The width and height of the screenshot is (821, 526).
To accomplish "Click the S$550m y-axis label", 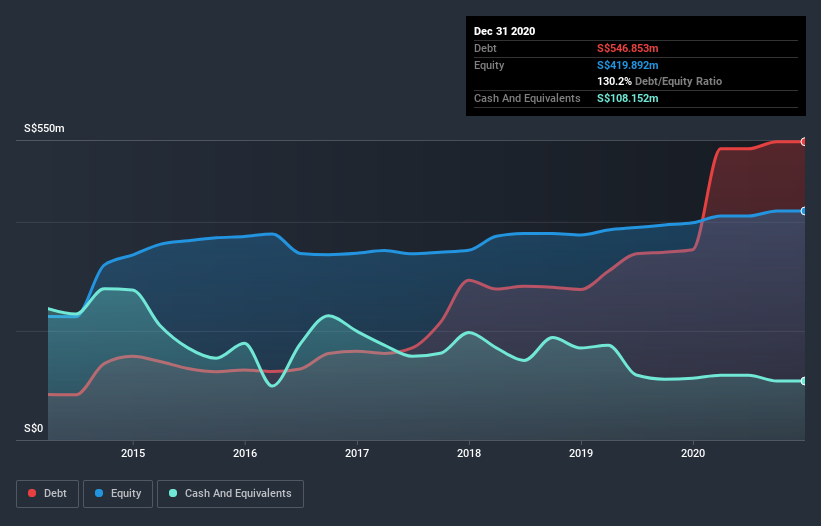I will point(45,129).
